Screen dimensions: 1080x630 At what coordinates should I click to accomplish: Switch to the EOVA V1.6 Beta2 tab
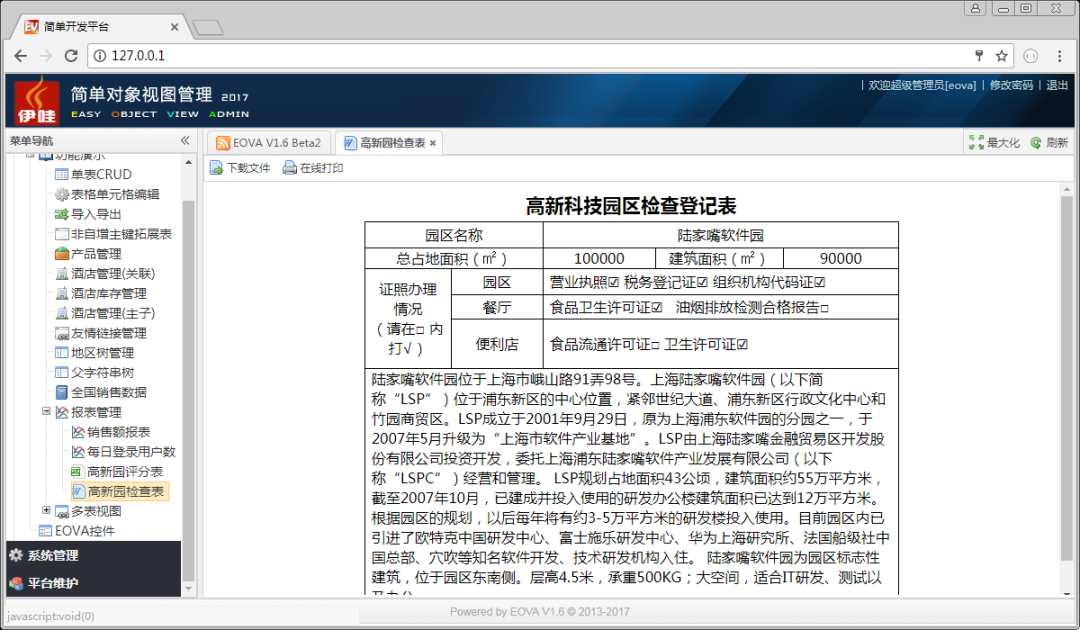pos(268,143)
